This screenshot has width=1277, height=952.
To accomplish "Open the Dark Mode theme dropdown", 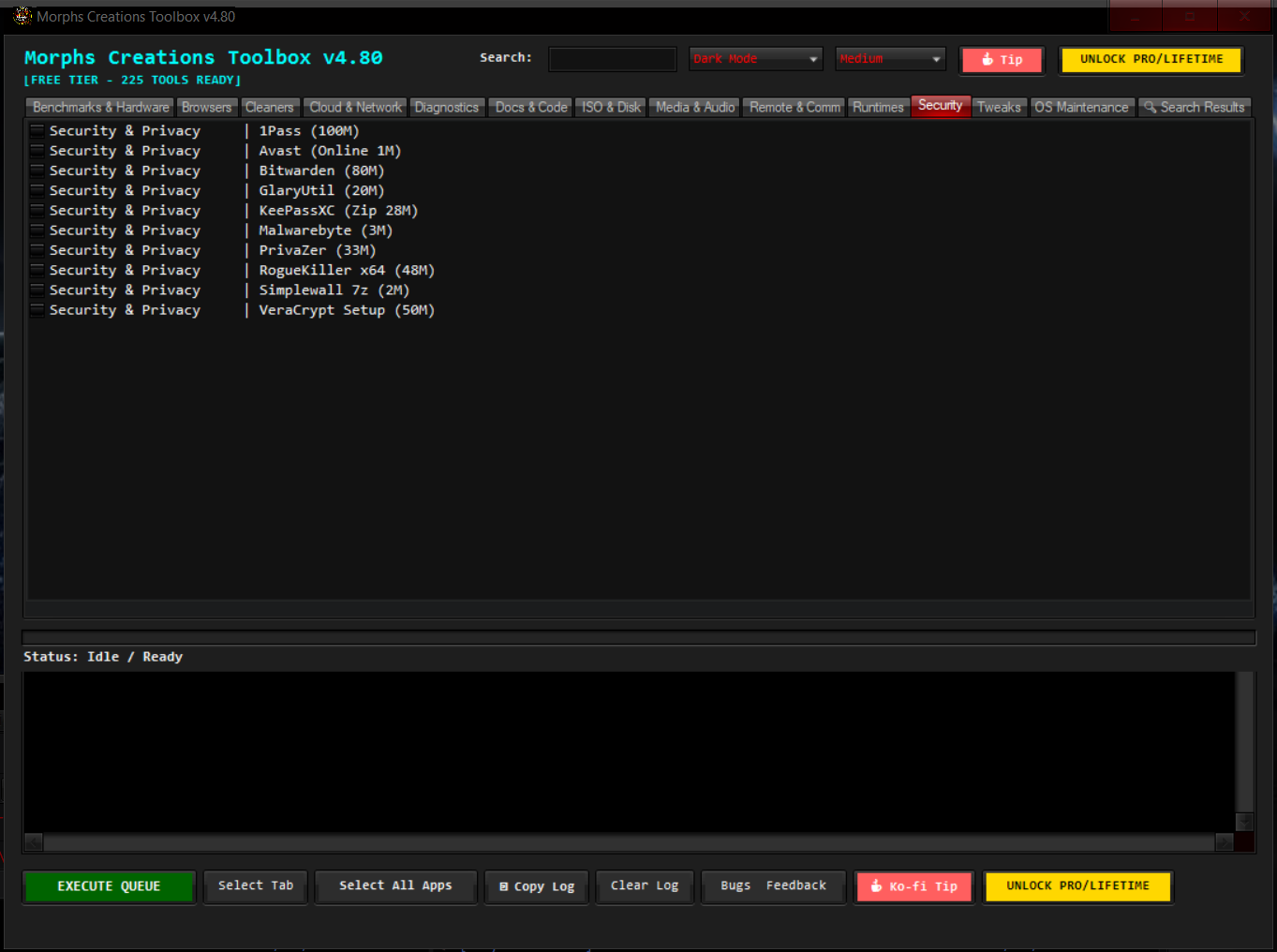I will (x=755, y=59).
